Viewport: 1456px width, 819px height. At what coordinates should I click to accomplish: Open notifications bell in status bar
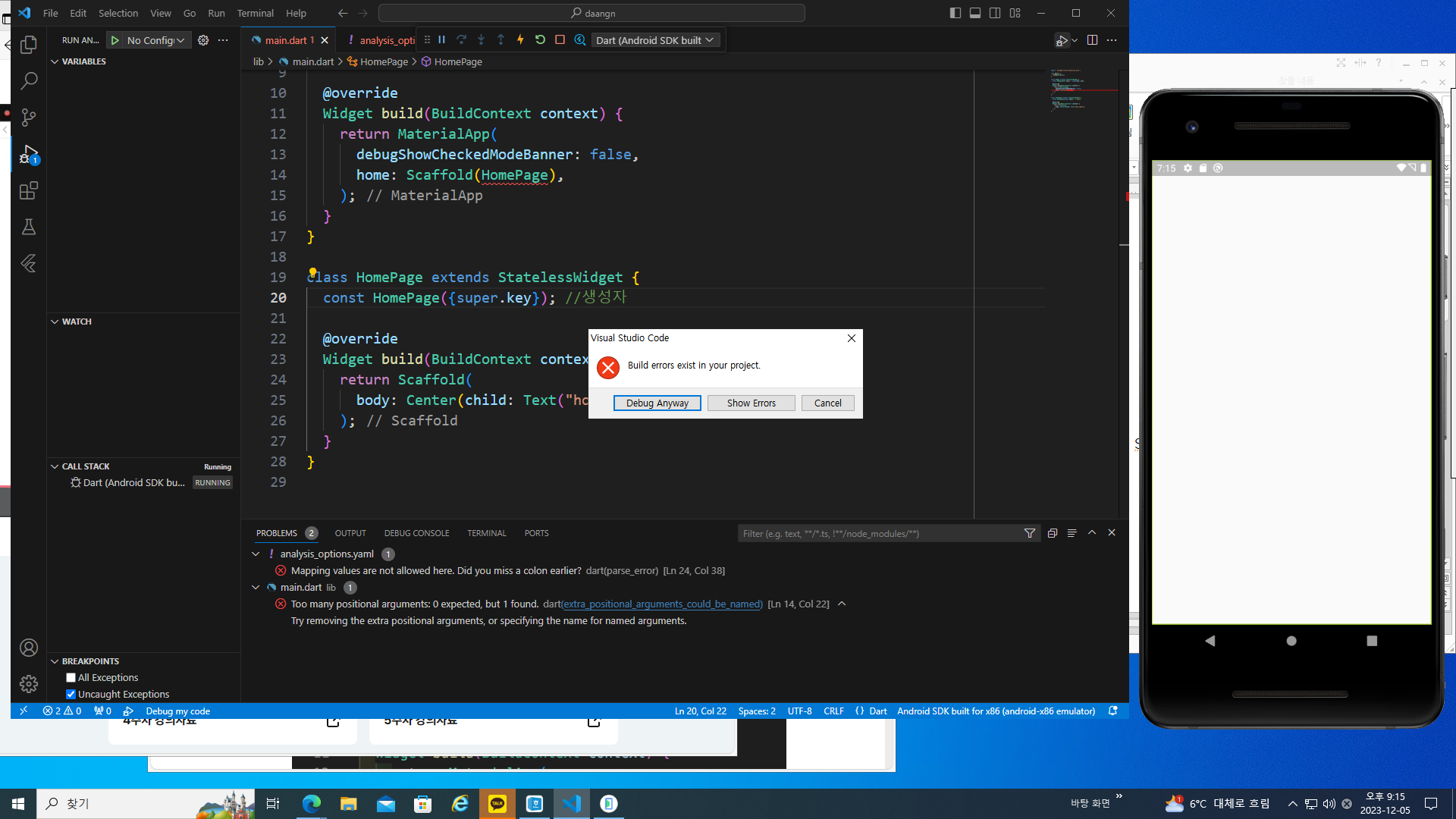[1113, 711]
